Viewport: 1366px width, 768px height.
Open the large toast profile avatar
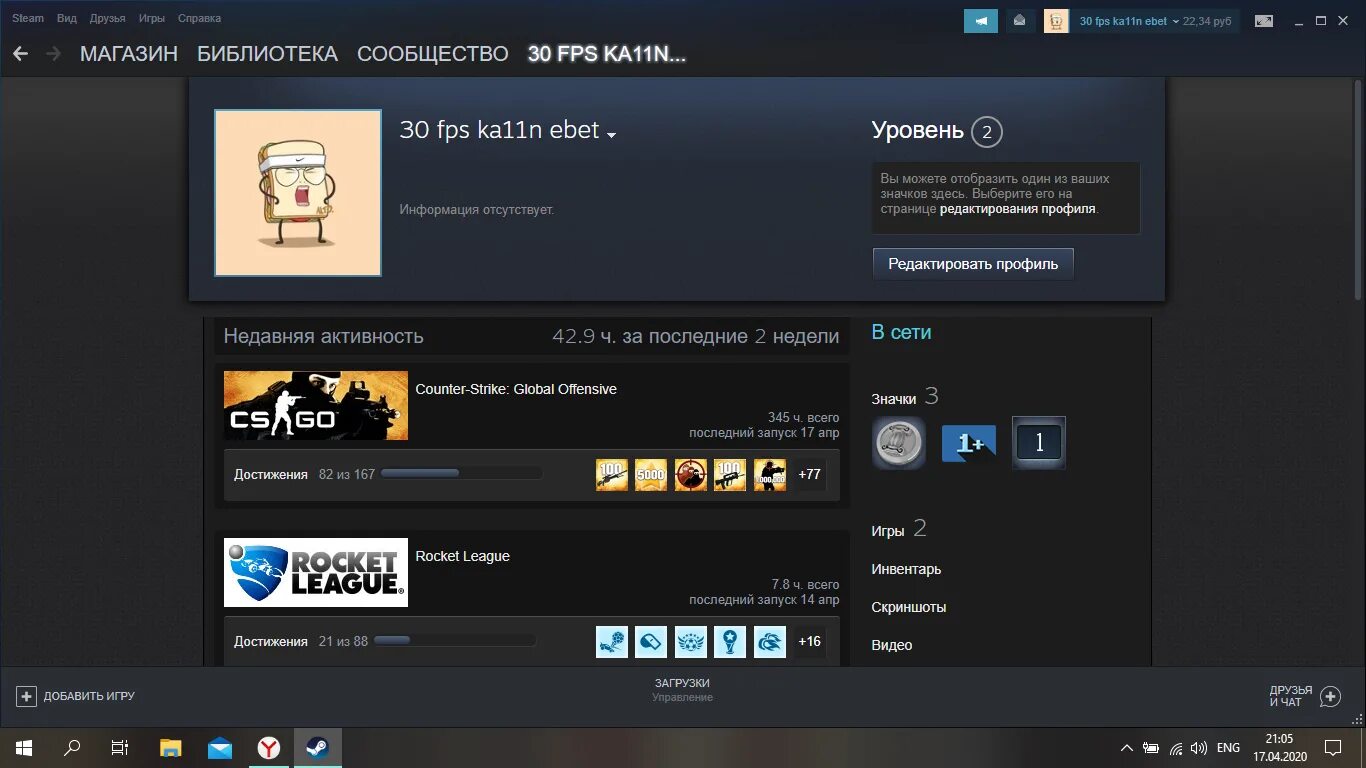click(x=298, y=193)
